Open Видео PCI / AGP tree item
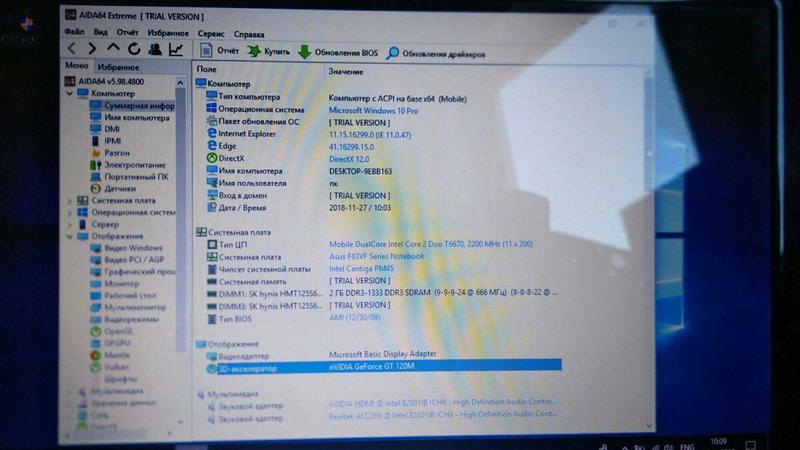Viewport: 800px width, 450px height. click(x=134, y=260)
